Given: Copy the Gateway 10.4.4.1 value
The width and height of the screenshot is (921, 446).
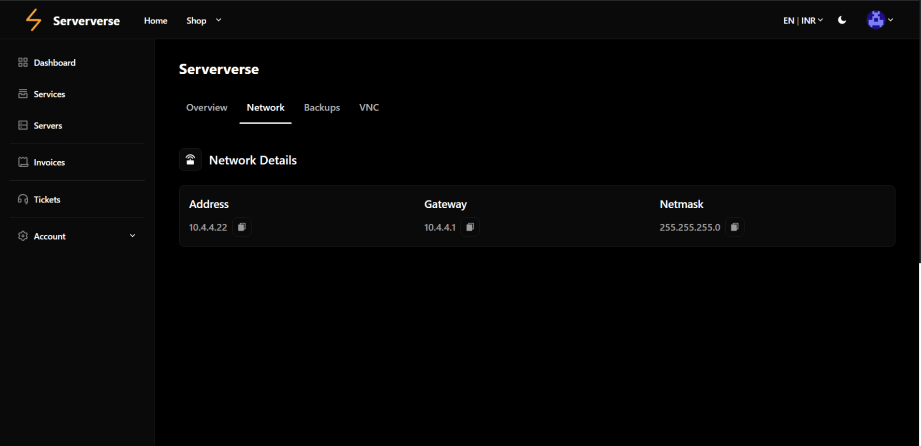Looking at the screenshot, I should (470, 227).
